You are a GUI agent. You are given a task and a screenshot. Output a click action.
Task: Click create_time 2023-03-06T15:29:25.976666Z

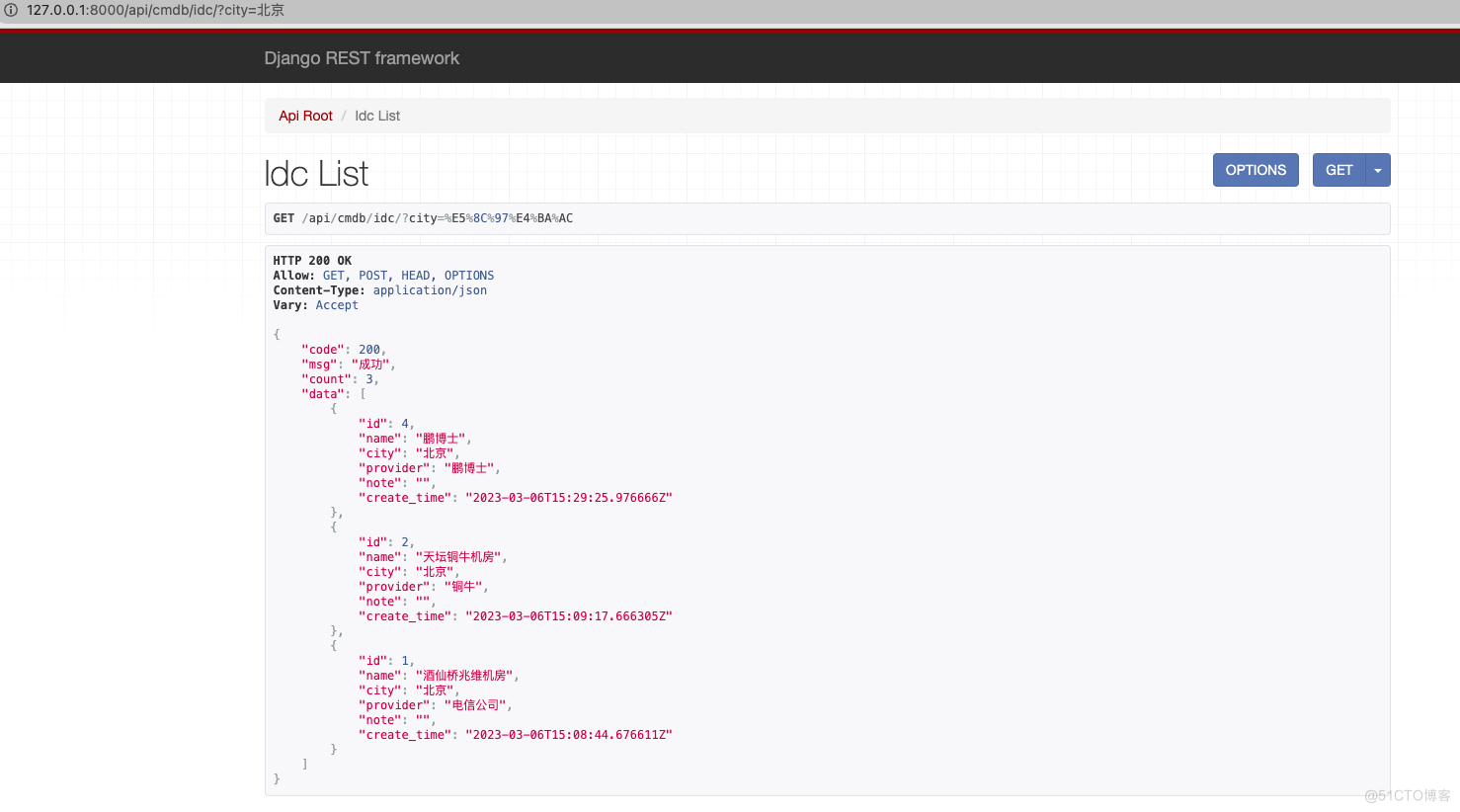click(x=569, y=498)
